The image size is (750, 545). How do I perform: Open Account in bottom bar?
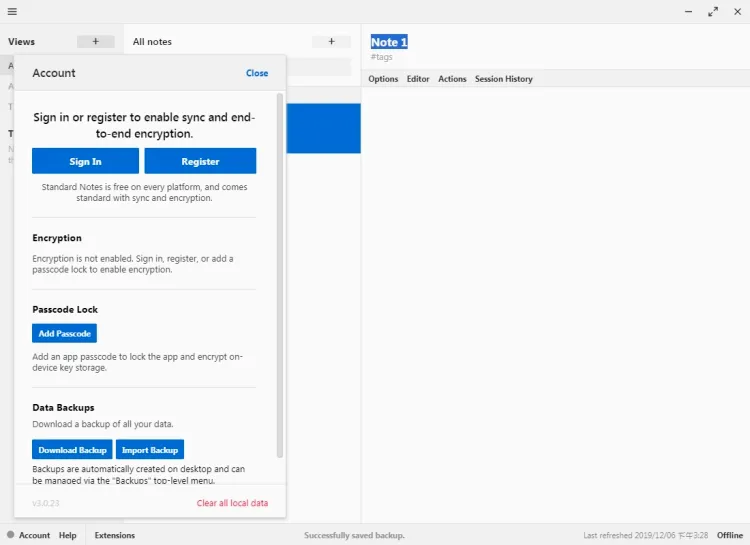click(34, 535)
